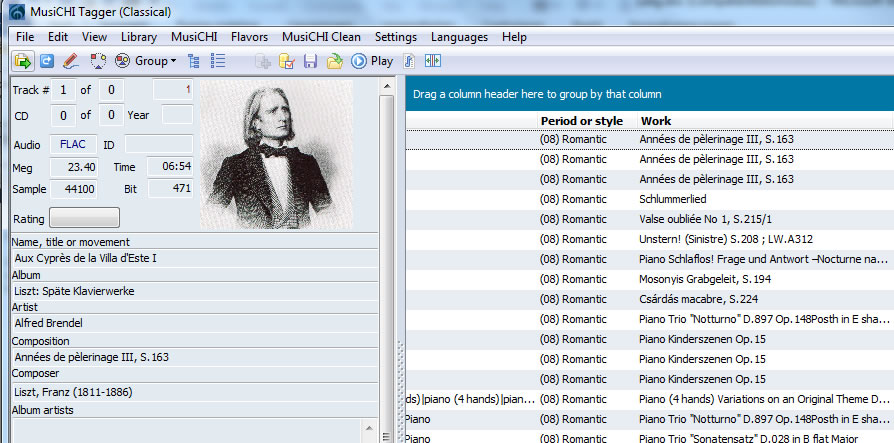The height and width of the screenshot is (443, 894).
Task: Click the red pencil edit icon
Action: click(x=71, y=61)
